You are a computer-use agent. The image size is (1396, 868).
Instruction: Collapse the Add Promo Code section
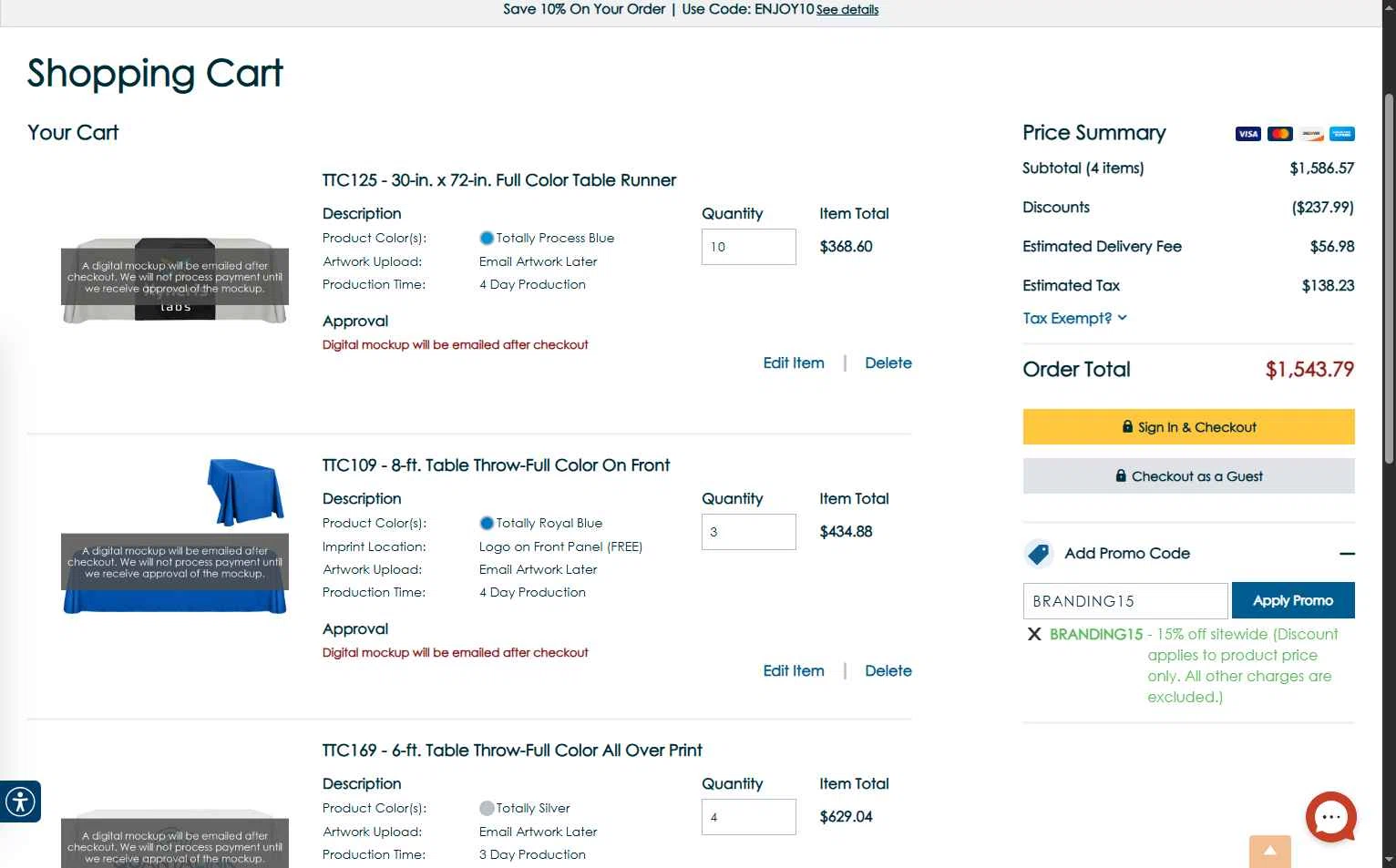[1347, 554]
